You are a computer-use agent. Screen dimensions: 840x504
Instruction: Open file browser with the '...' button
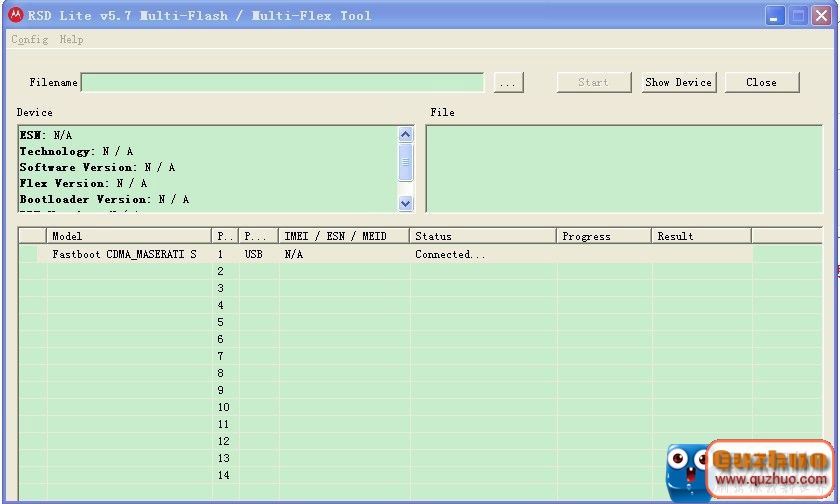coord(508,82)
